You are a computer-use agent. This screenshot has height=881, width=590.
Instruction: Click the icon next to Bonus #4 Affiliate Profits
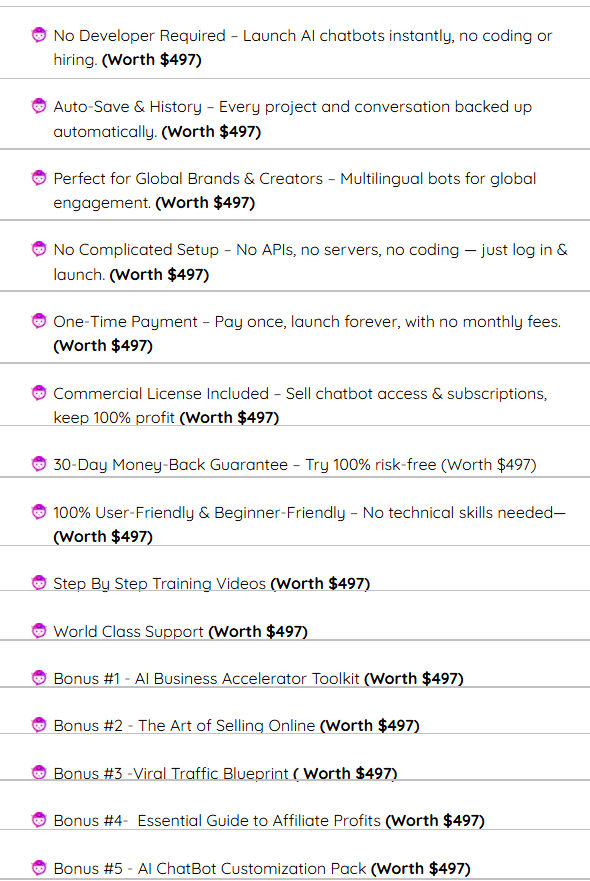tap(39, 820)
